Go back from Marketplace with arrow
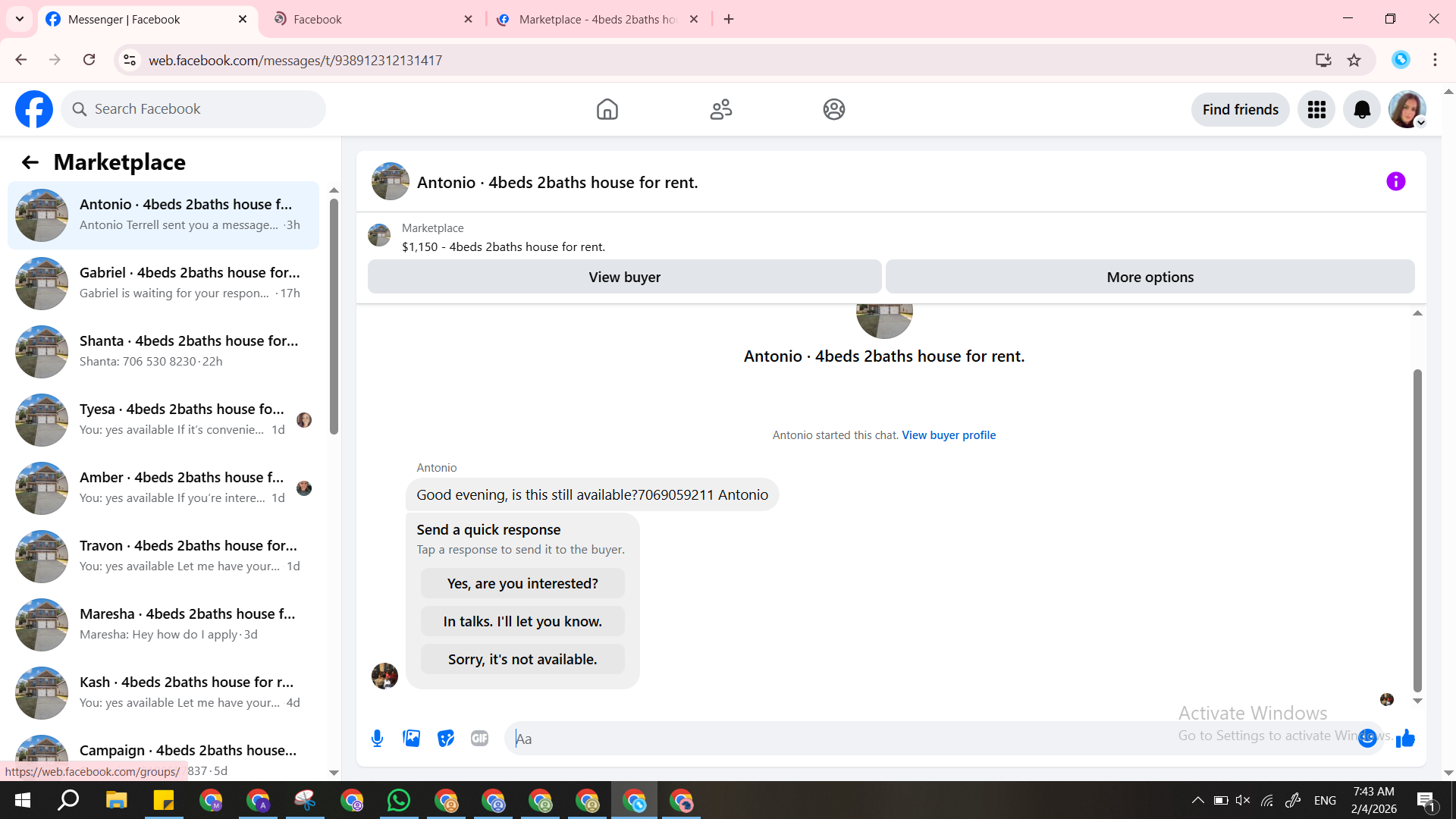The image size is (1456, 819). 30,162
